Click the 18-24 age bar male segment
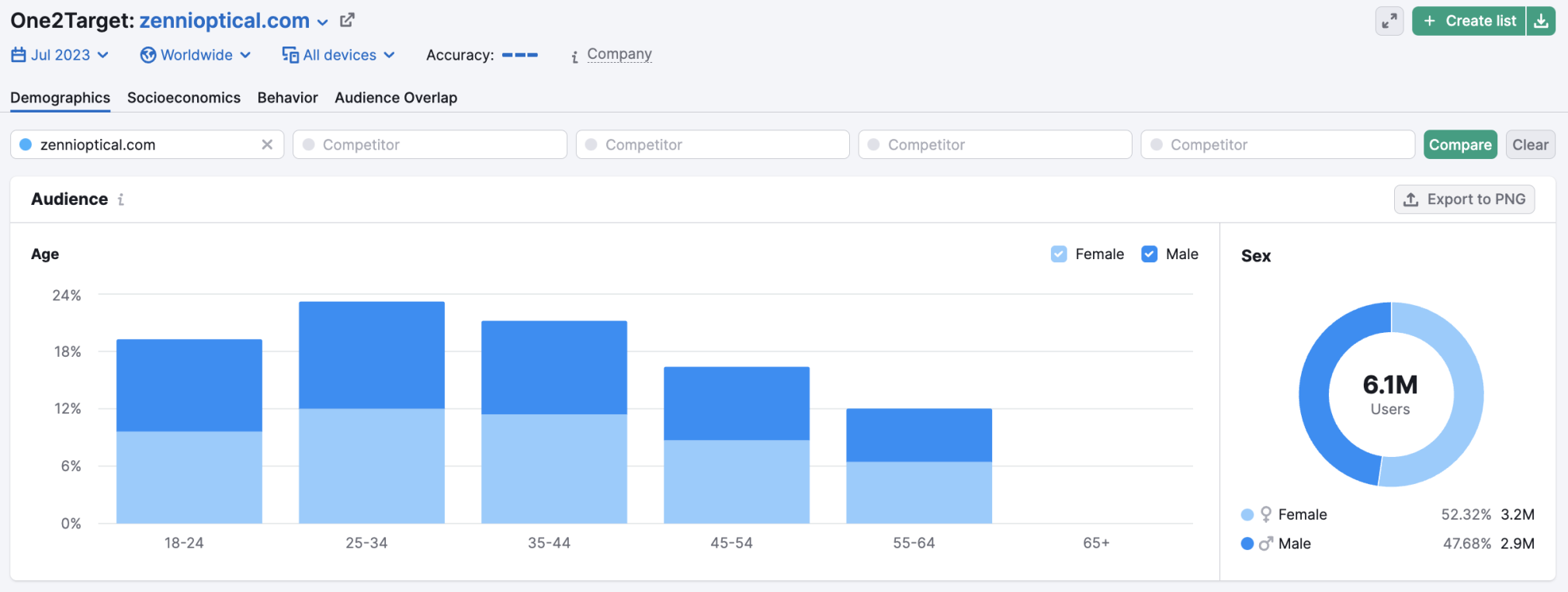1568x592 pixels. click(x=189, y=385)
